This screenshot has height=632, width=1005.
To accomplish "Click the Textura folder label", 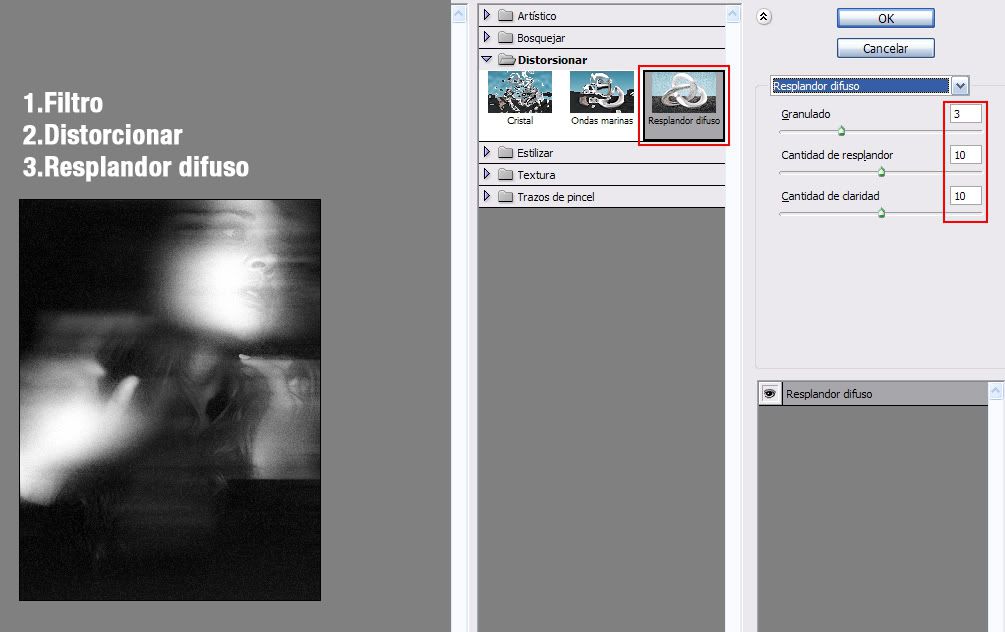I will tap(536, 174).
